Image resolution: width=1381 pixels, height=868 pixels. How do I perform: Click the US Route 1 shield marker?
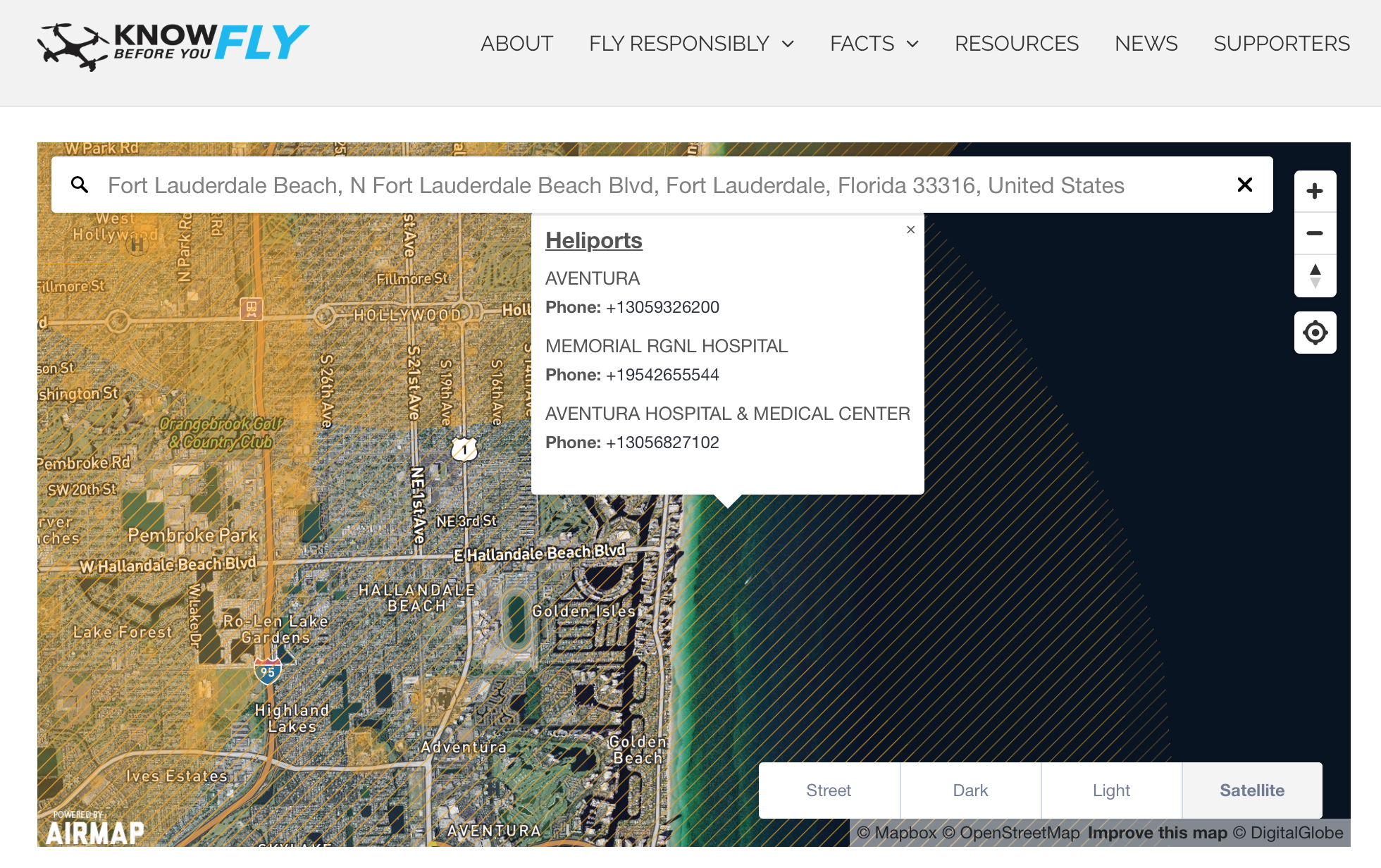pos(464,449)
